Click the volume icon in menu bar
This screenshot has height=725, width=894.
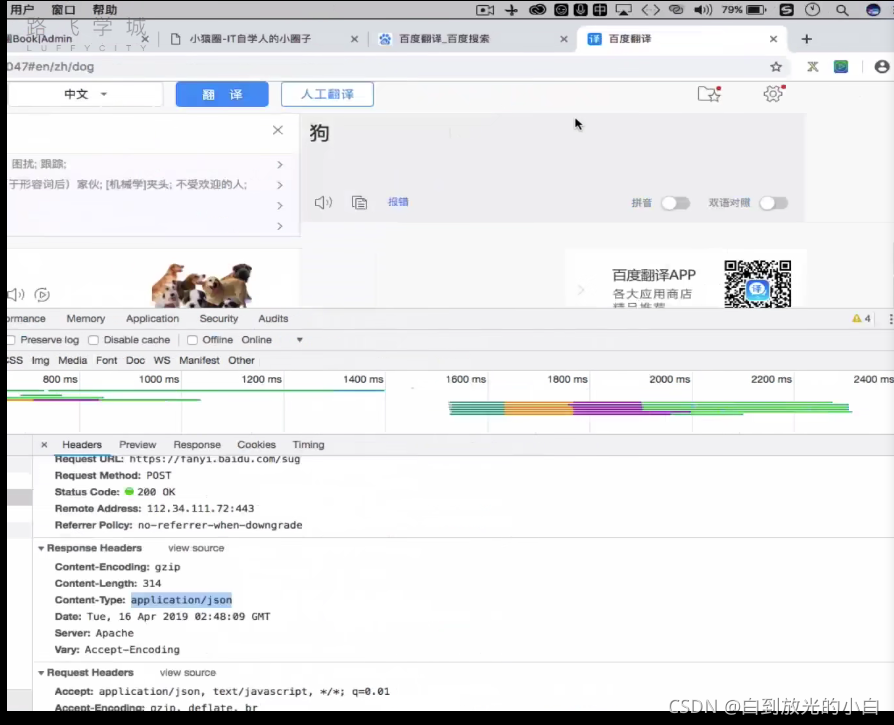702,10
